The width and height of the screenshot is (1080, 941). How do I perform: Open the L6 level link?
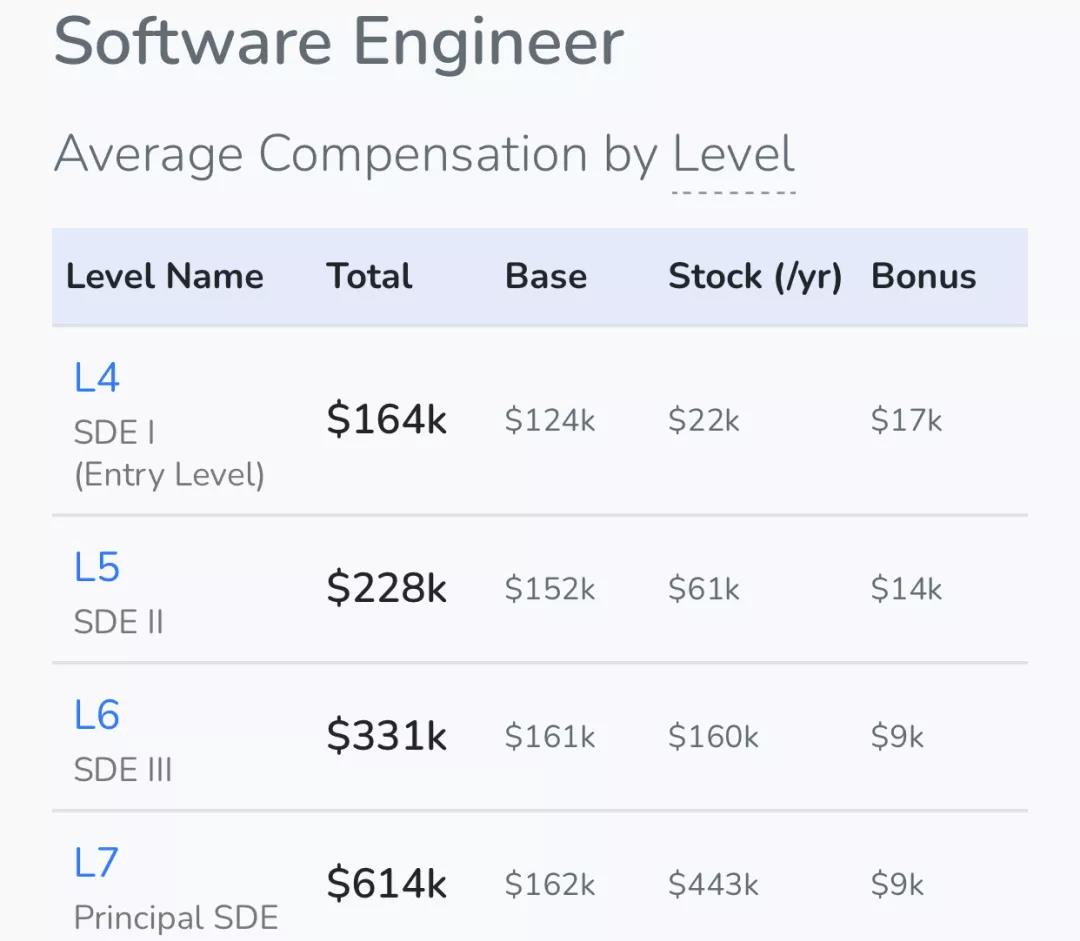[97, 715]
